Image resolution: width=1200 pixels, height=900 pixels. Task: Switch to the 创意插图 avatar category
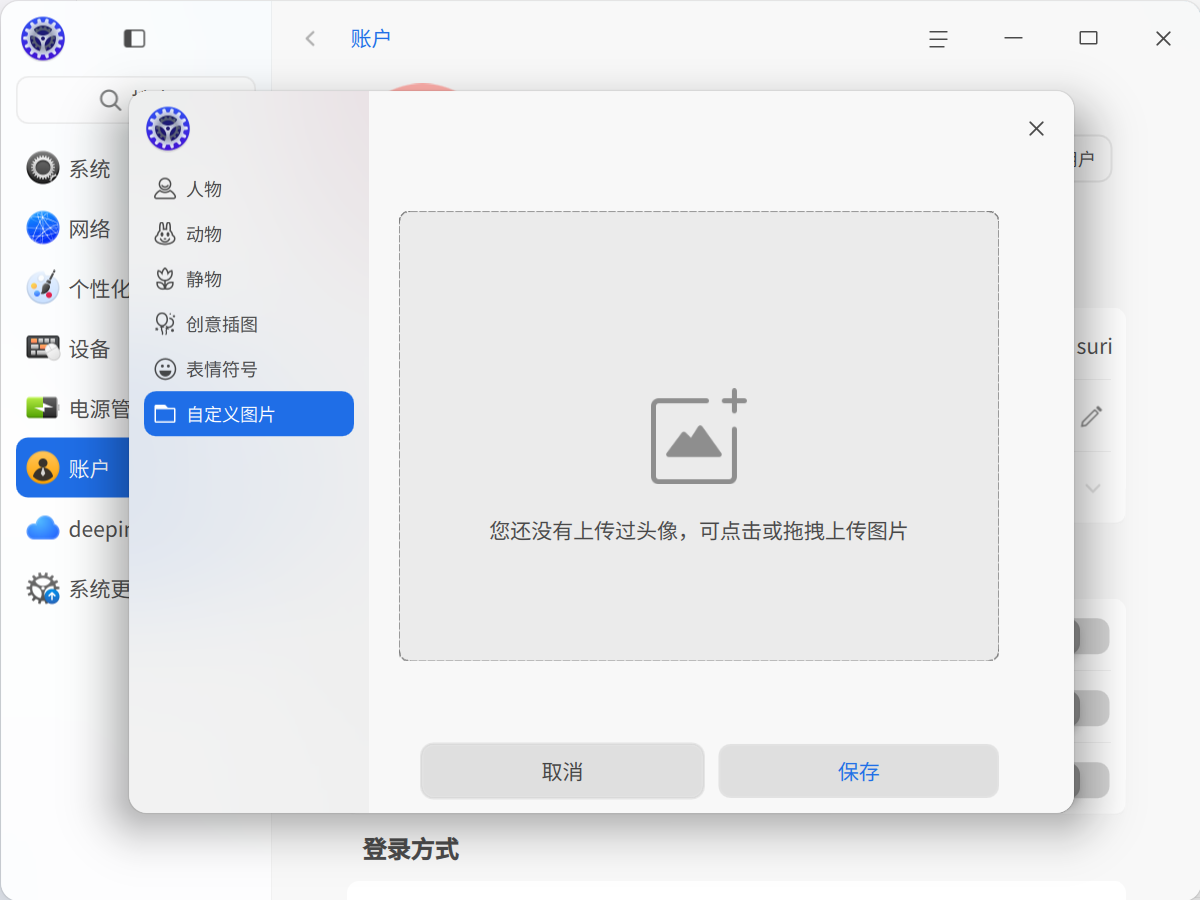(249, 324)
